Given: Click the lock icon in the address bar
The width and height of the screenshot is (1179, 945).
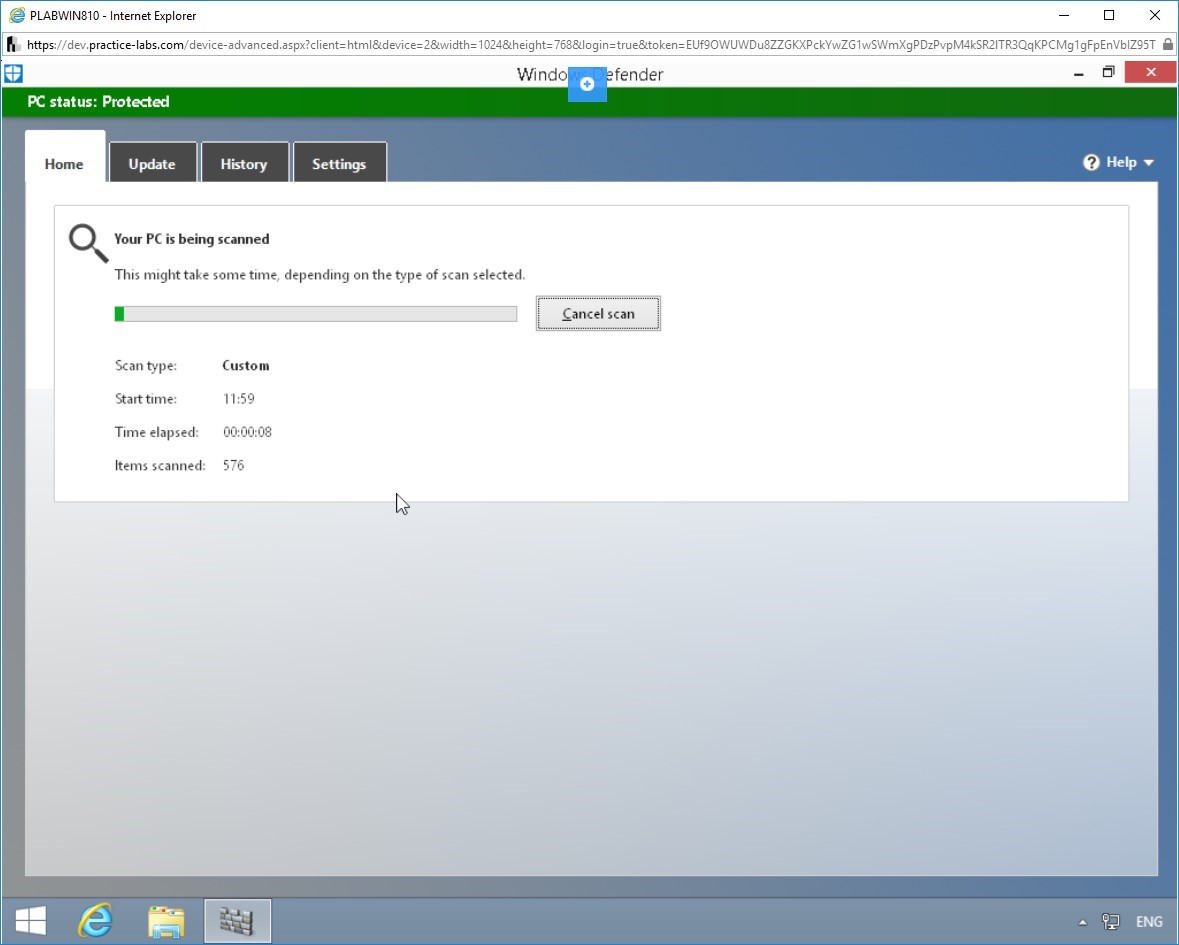Looking at the screenshot, I should pos(1167,45).
